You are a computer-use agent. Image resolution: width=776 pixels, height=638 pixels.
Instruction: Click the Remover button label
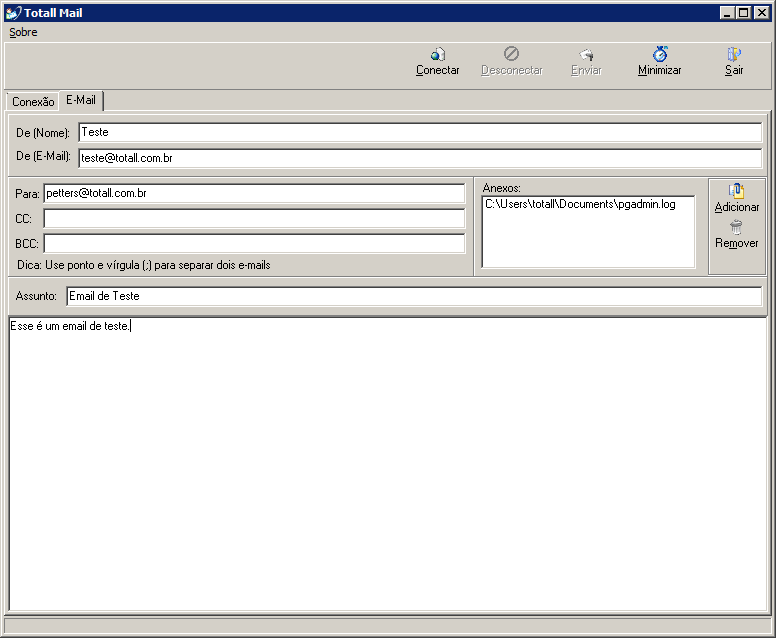[736, 243]
